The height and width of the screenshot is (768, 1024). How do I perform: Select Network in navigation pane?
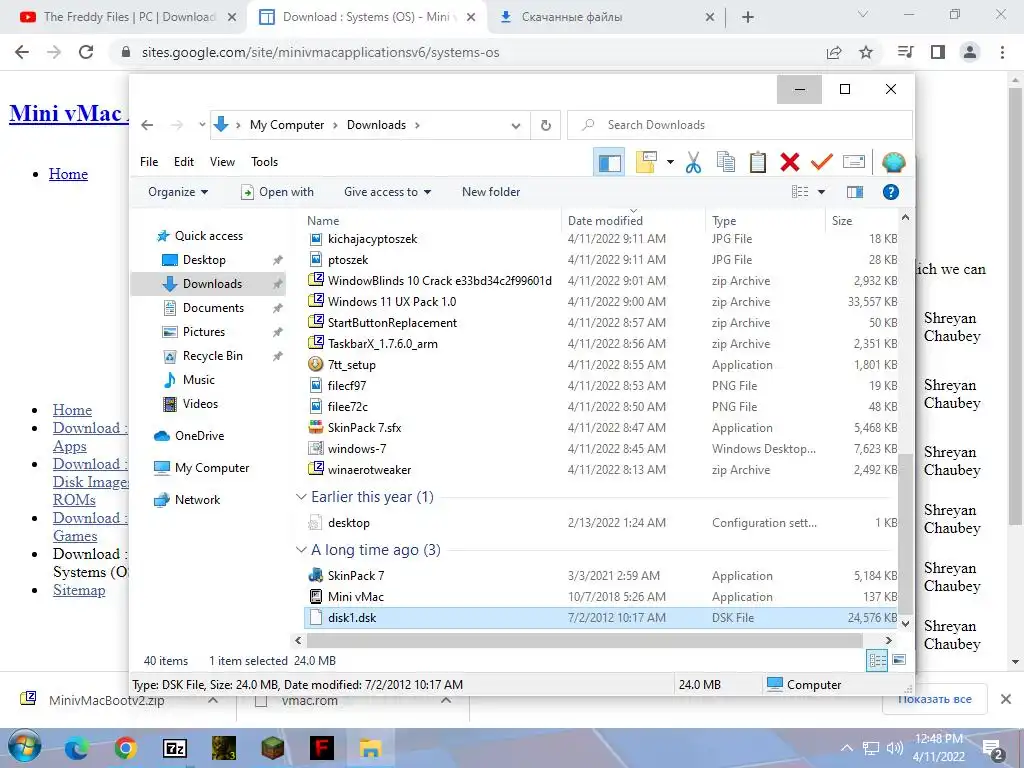[x=197, y=500]
